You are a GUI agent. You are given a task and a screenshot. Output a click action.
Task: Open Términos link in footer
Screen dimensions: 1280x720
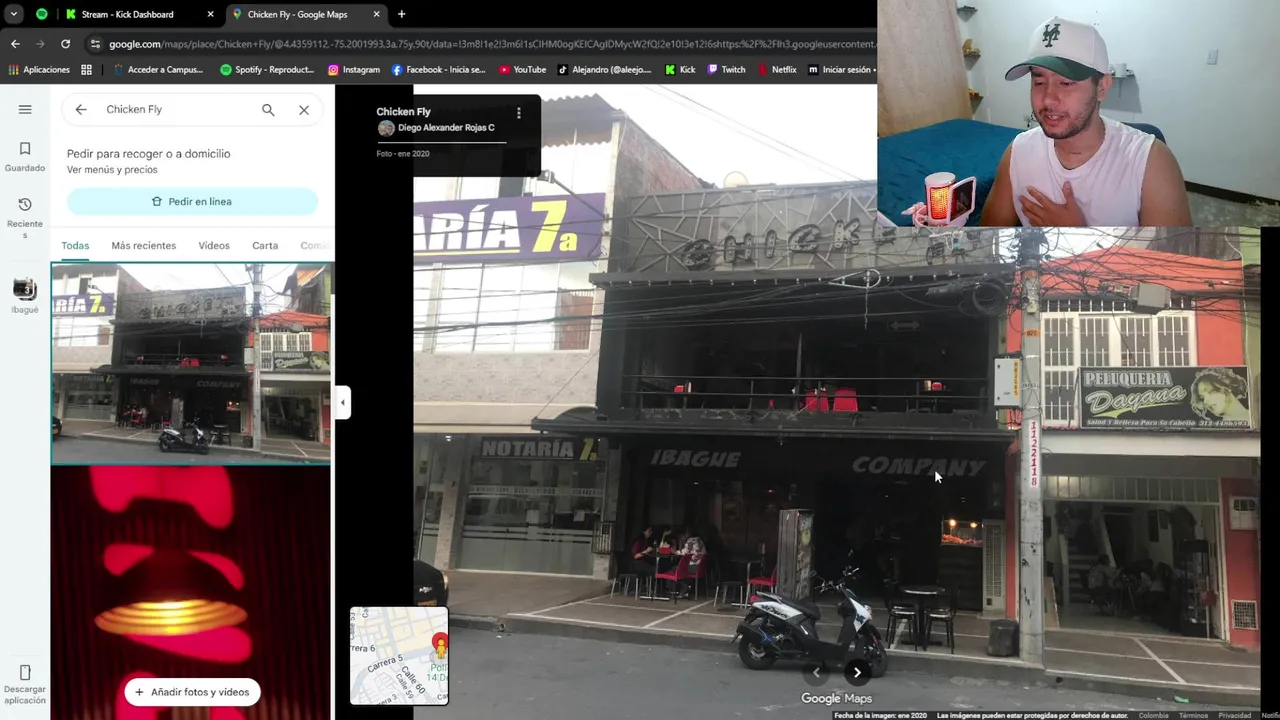pyautogui.click(x=1193, y=715)
